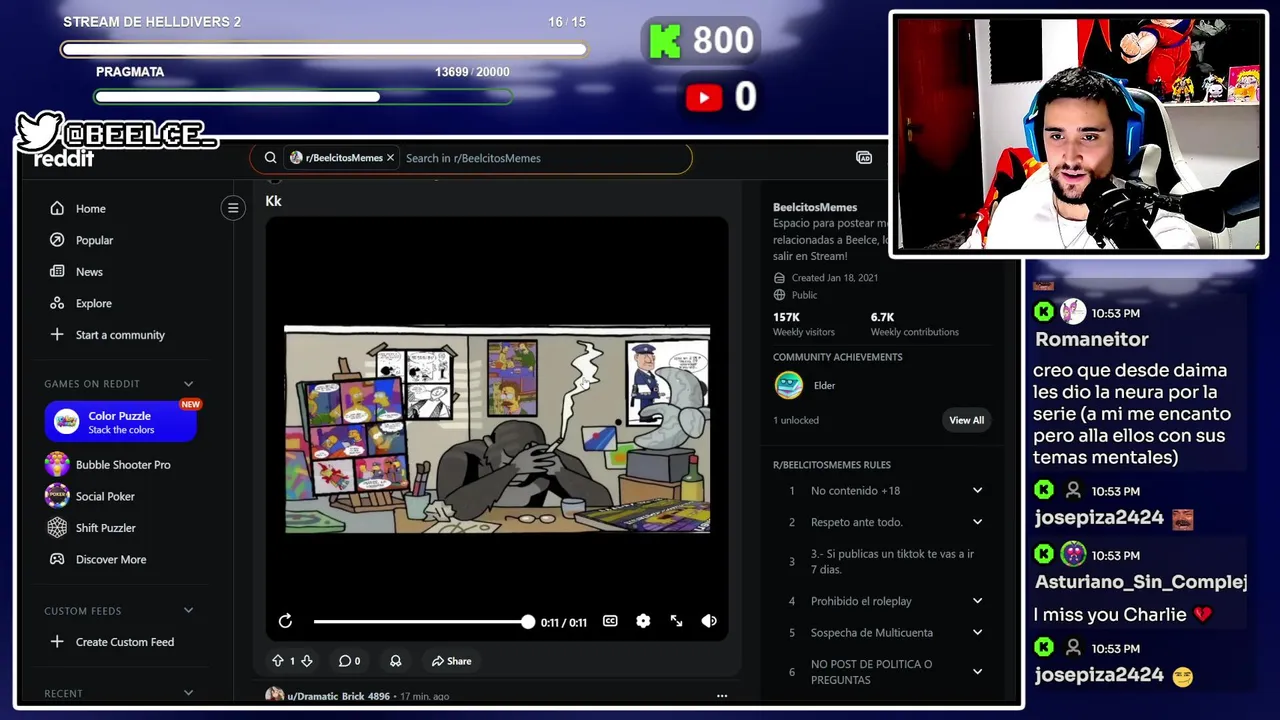Collapse the Custom Feeds section

coord(188,611)
